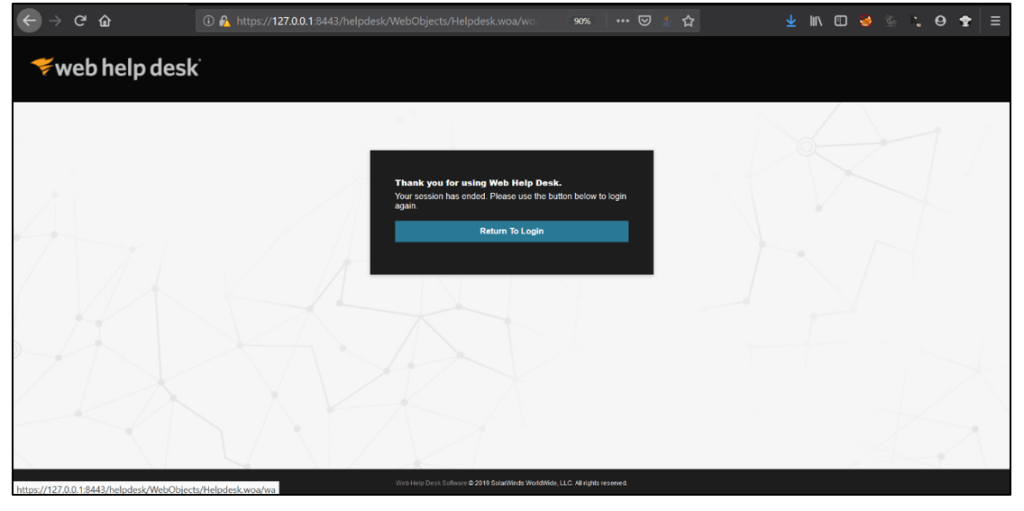Reset the 90% zoom level indicator
The width and height of the screenshot is (1024, 511).
point(581,21)
